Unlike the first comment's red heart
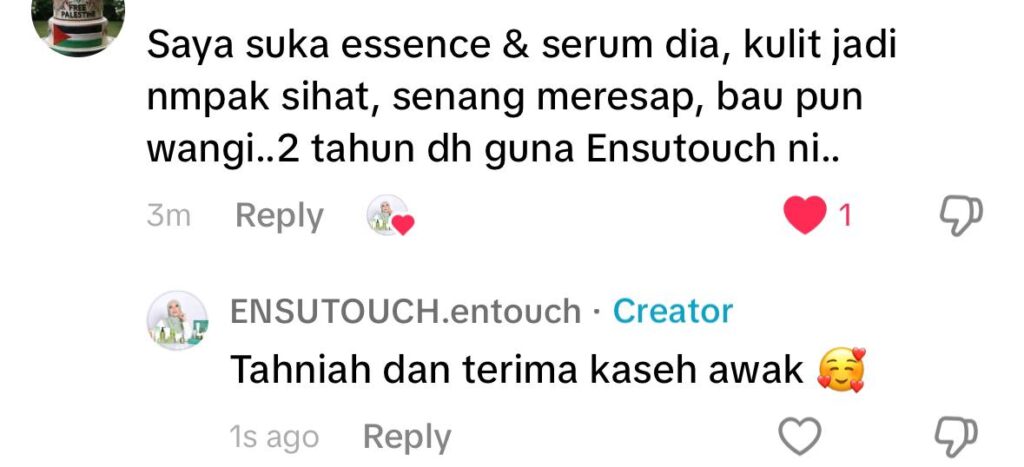This screenshot has width=1024, height=467. (805, 216)
